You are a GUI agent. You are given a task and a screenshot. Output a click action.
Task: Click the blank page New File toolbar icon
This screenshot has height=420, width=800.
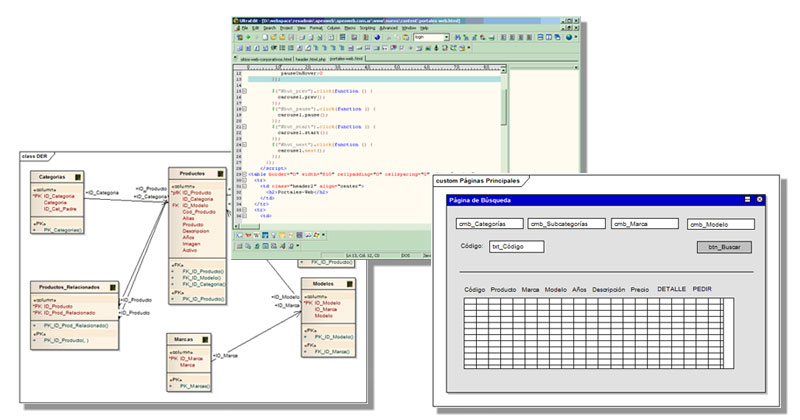265,37
